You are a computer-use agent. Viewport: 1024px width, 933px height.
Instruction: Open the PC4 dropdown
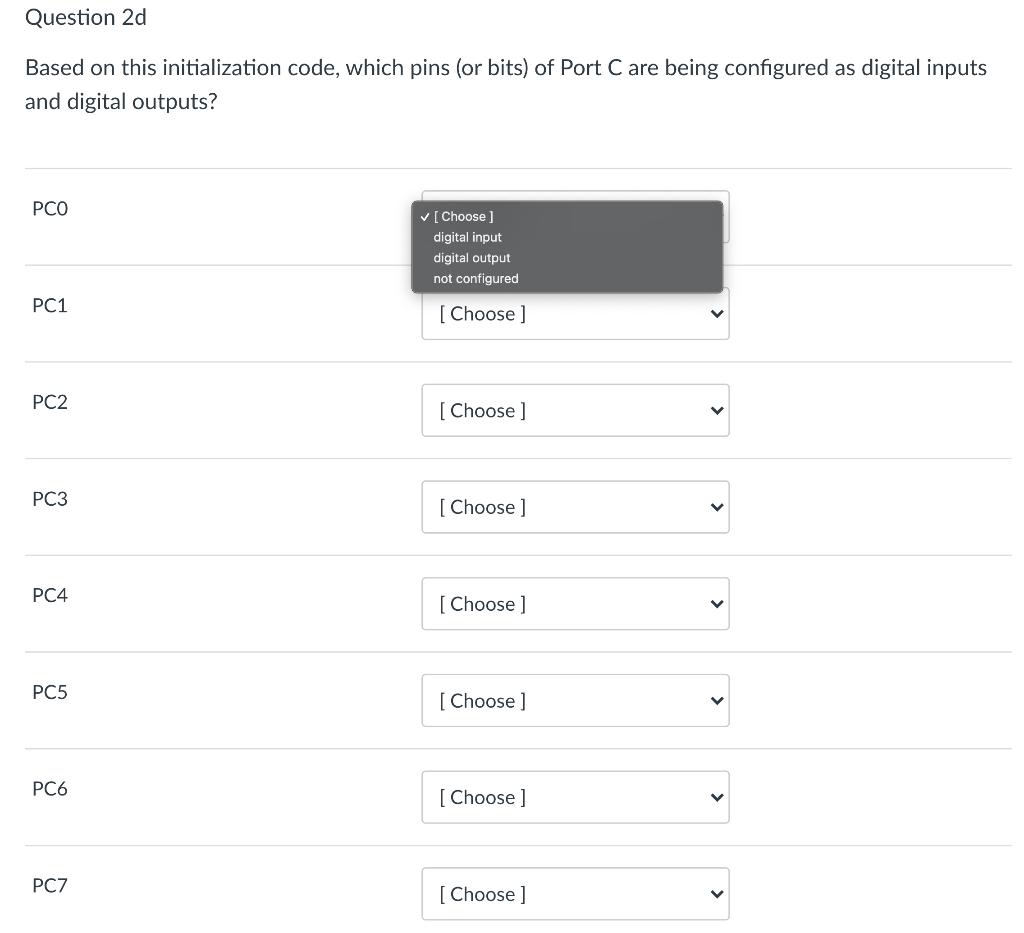click(x=575, y=604)
